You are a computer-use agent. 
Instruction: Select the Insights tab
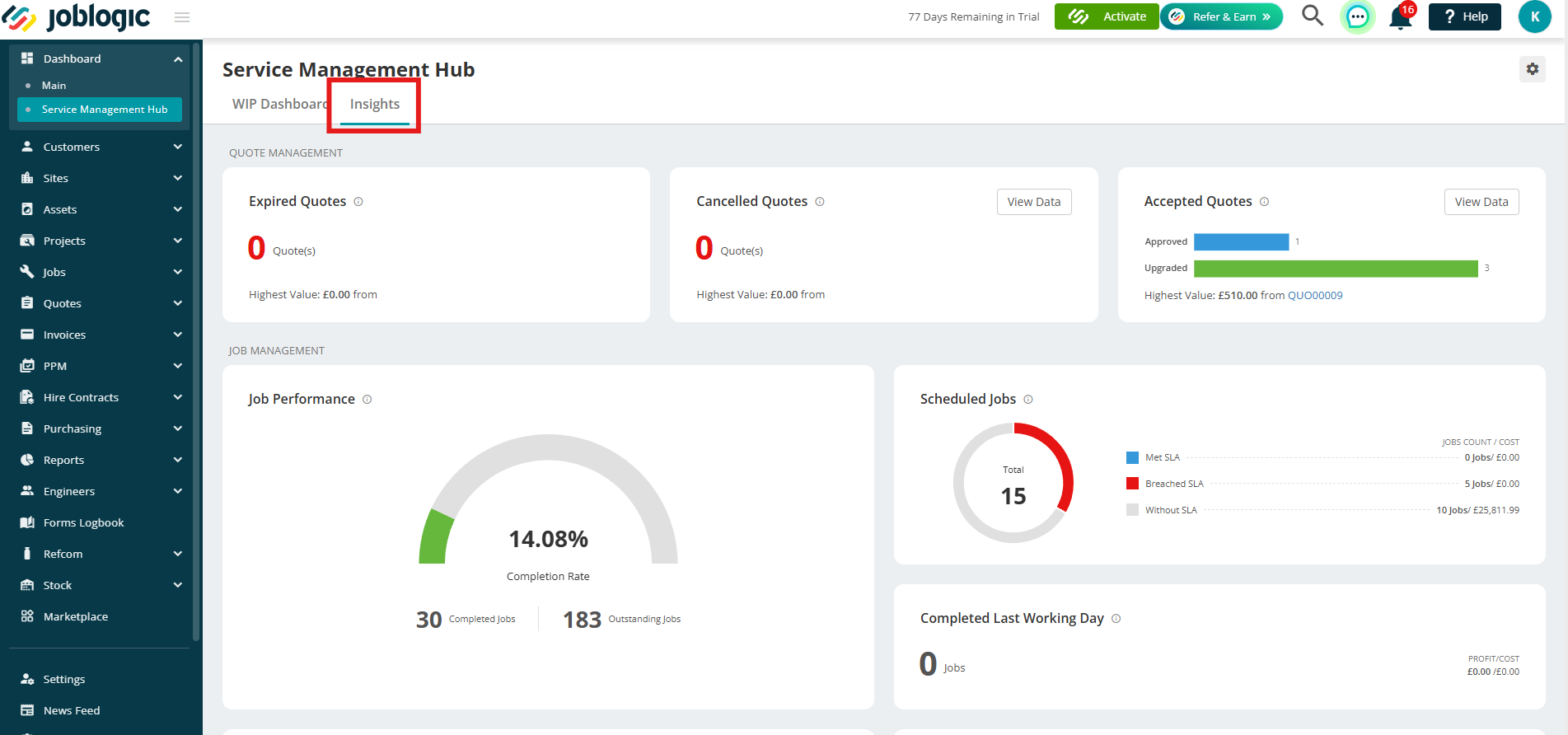[x=375, y=105]
